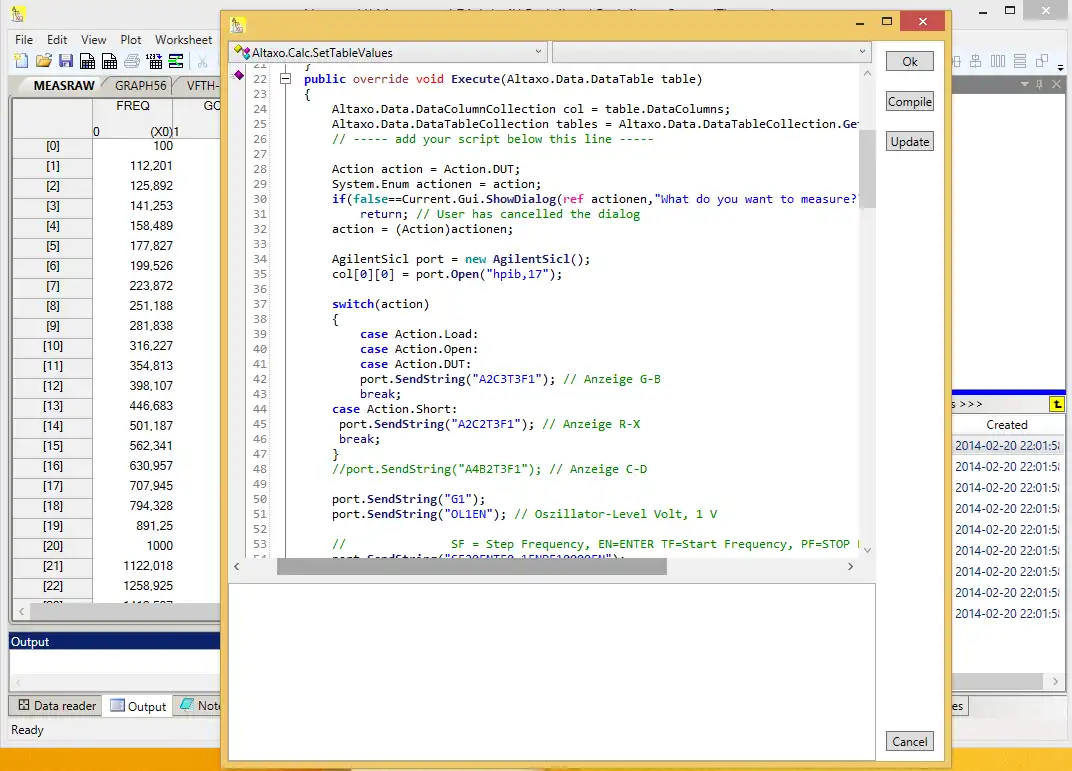
Task: Click the code editor horizontal scrollbar thumb
Action: point(471,566)
